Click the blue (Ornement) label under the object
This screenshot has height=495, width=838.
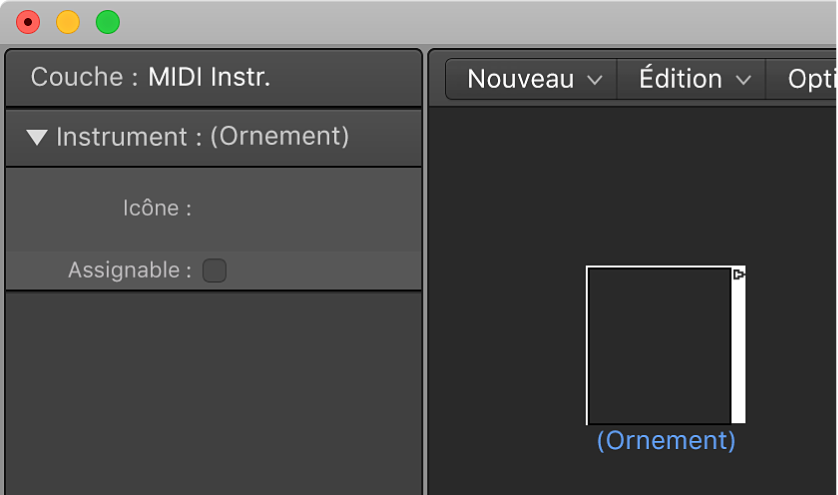click(666, 440)
